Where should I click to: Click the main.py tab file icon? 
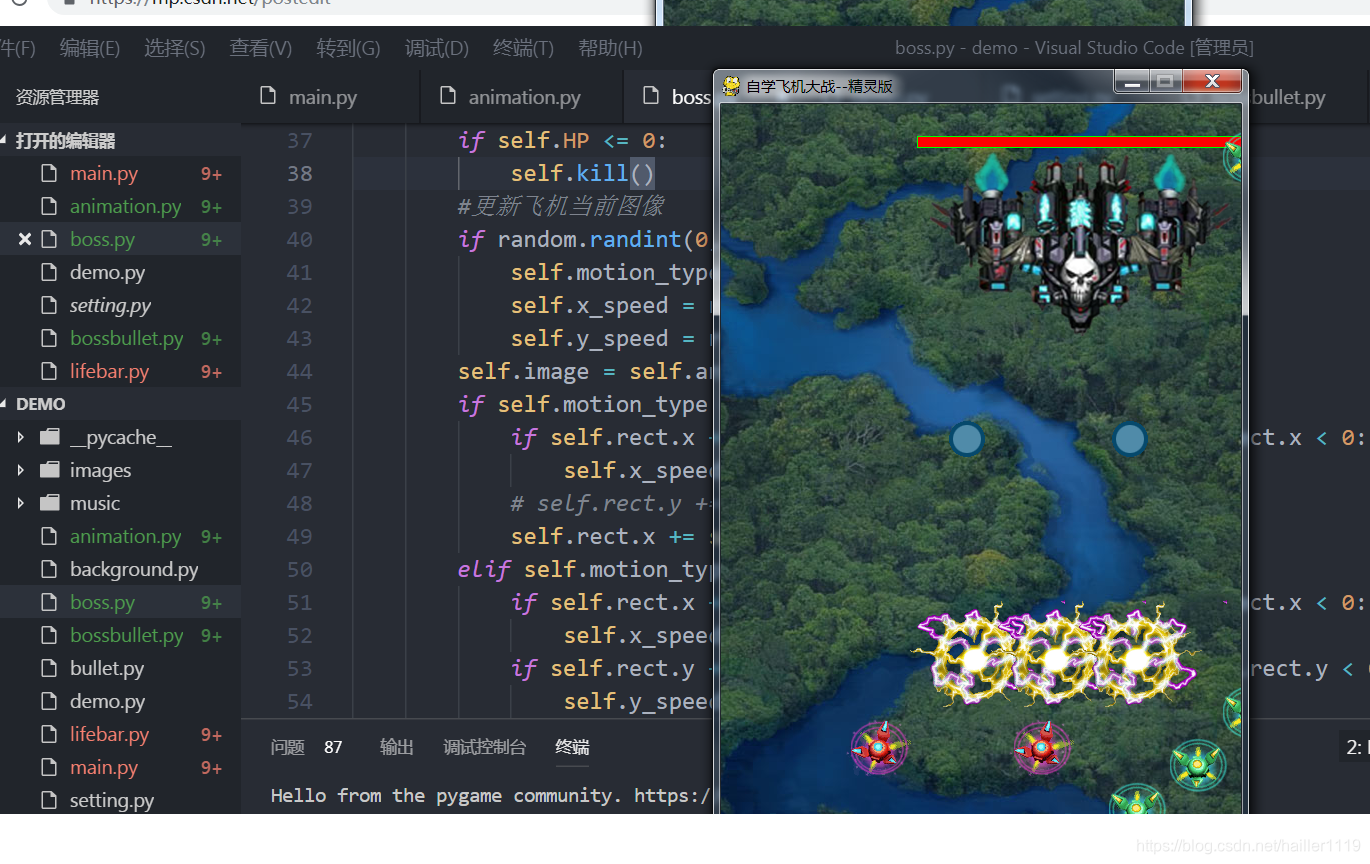[x=267, y=96]
